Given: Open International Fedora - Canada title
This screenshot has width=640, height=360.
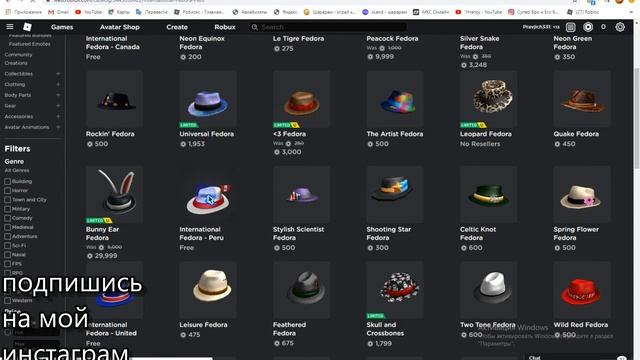Looking at the screenshot, I should [113, 43].
